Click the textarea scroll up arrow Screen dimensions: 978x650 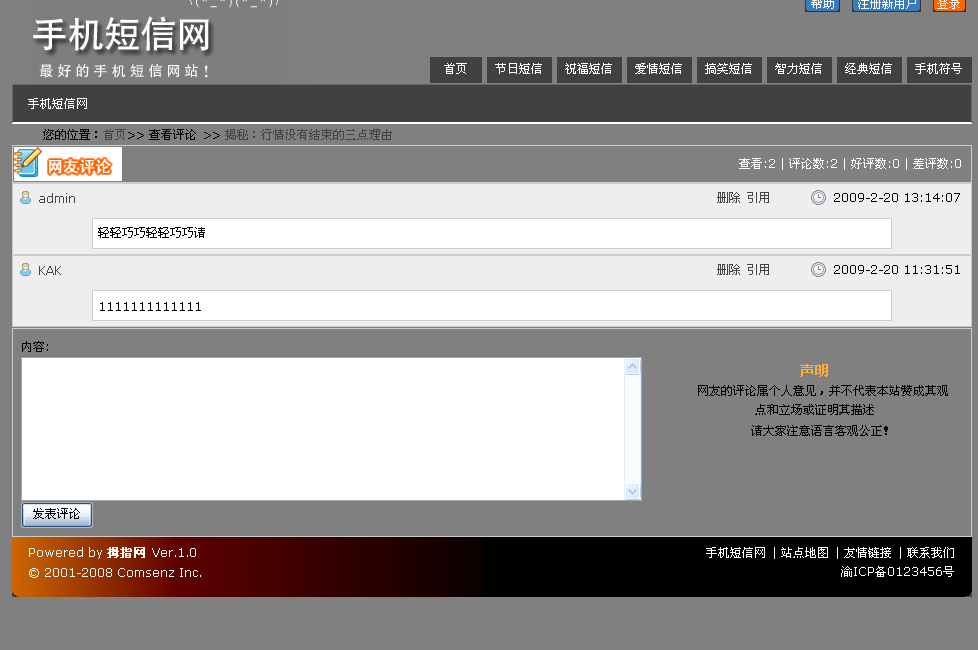point(632,367)
